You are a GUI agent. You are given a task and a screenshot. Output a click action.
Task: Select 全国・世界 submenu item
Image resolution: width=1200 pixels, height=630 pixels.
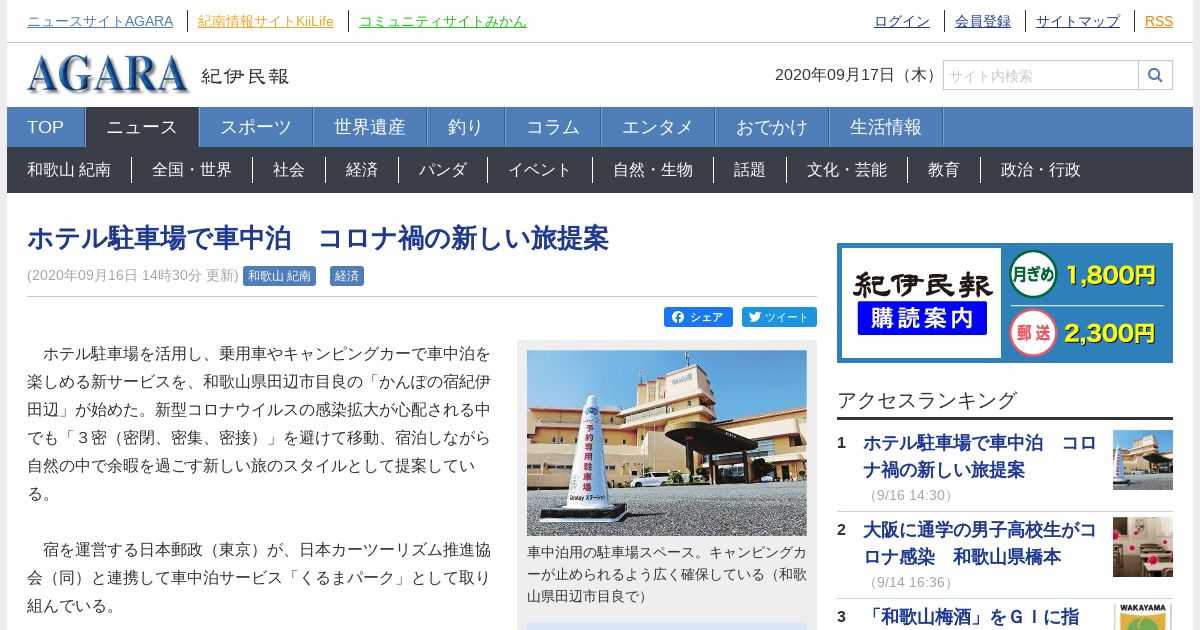[192, 170]
